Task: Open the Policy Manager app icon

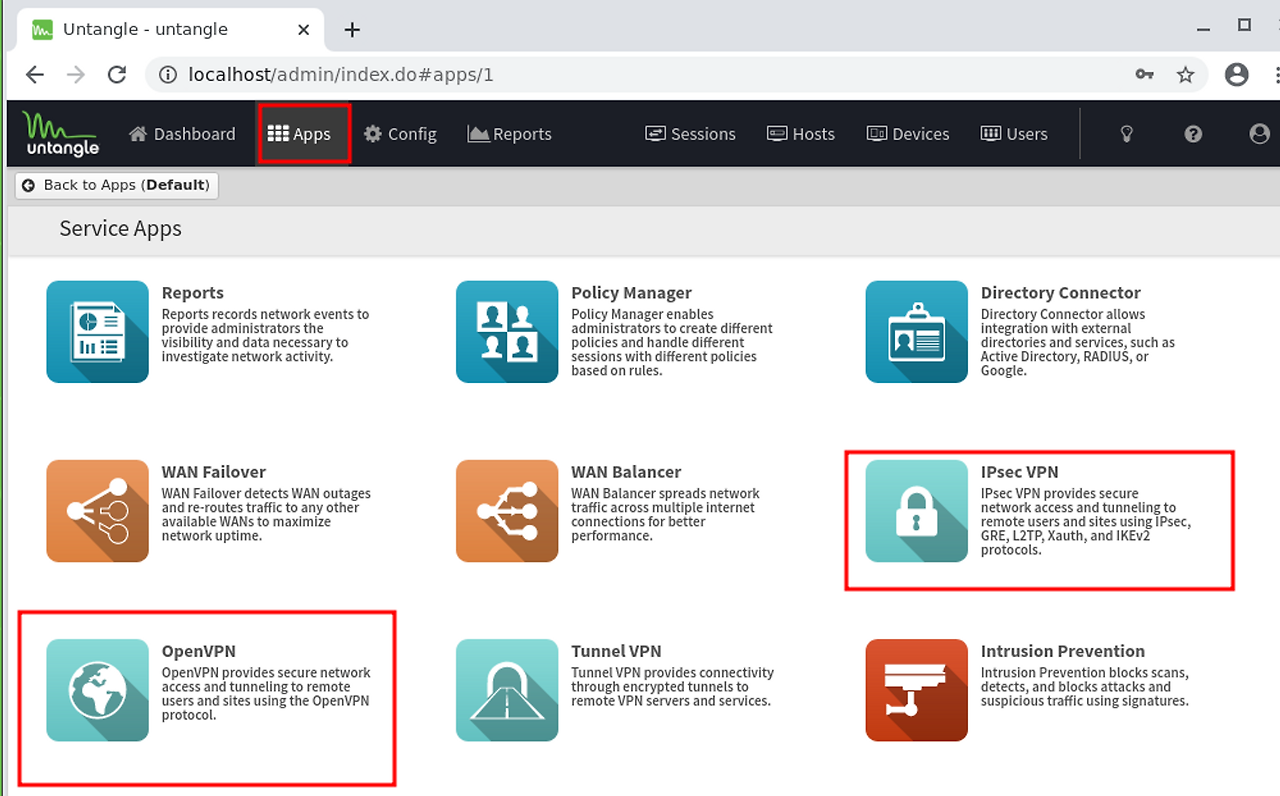Action: click(x=507, y=331)
